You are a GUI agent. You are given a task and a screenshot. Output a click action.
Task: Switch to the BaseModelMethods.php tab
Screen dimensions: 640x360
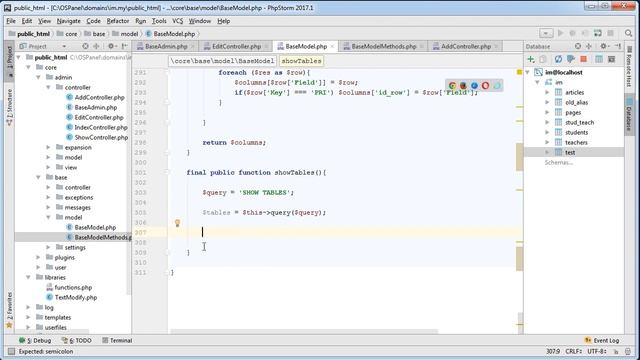383,47
